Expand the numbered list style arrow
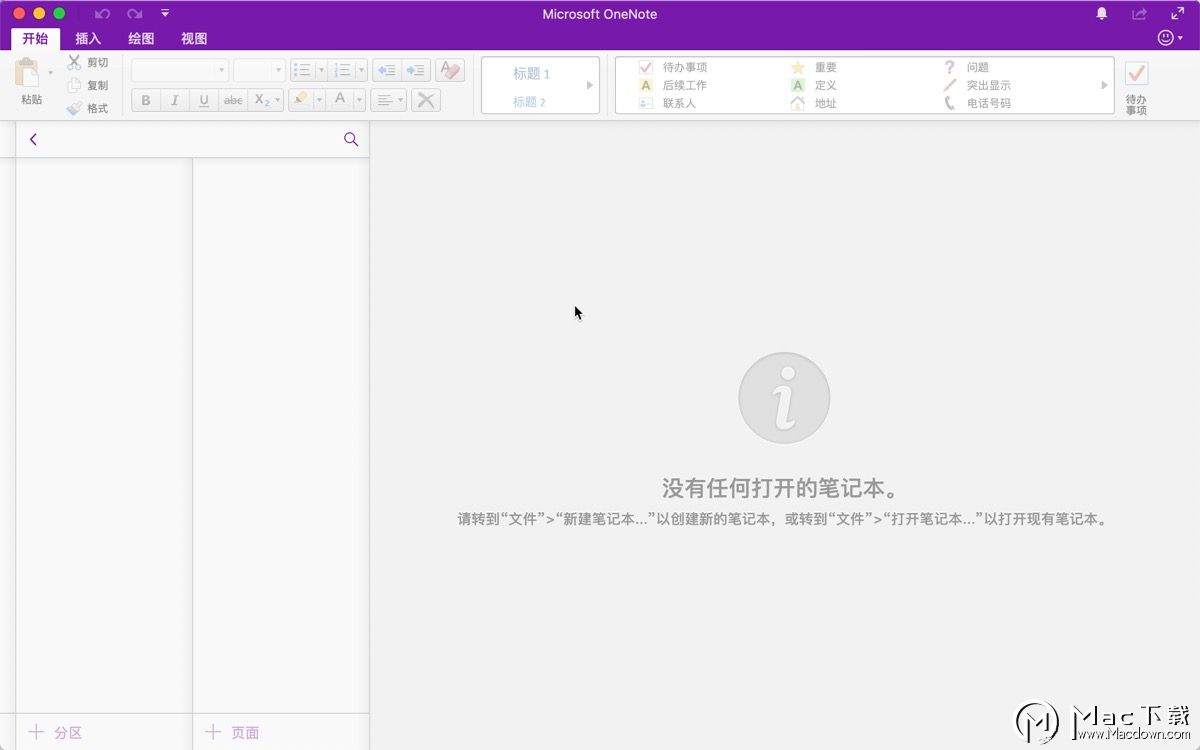Image resolution: width=1200 pixels, height=750 pixels. pos(361,70)
